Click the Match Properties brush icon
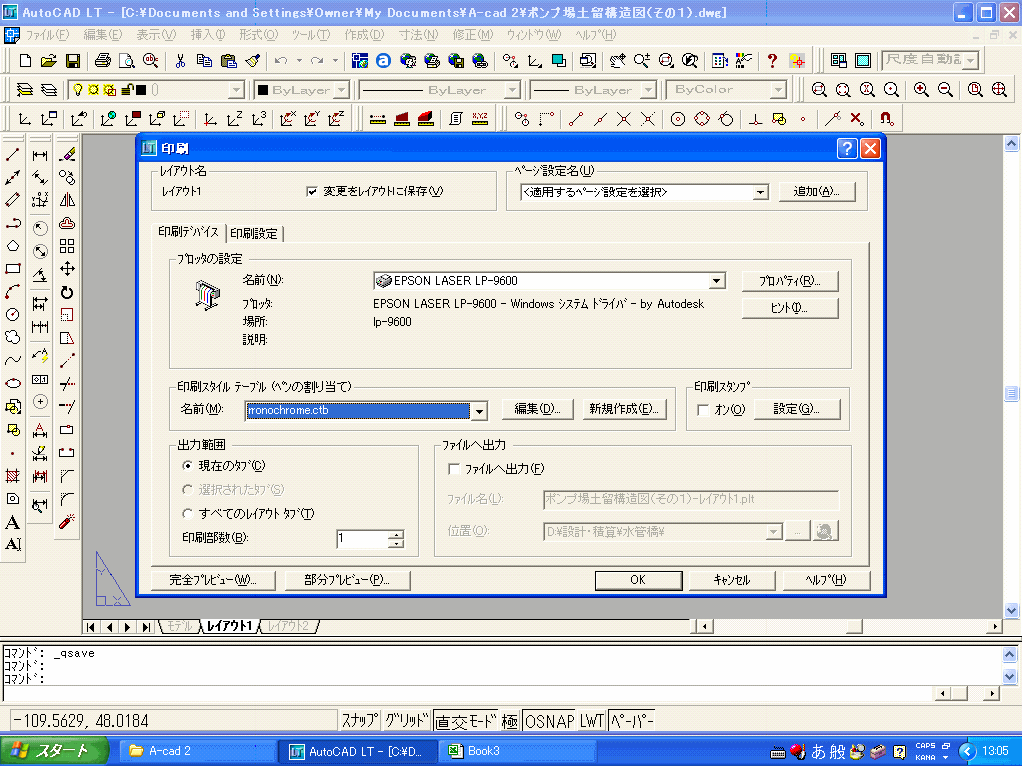This screenshot has height=767, width=1023. coord(252,61)
